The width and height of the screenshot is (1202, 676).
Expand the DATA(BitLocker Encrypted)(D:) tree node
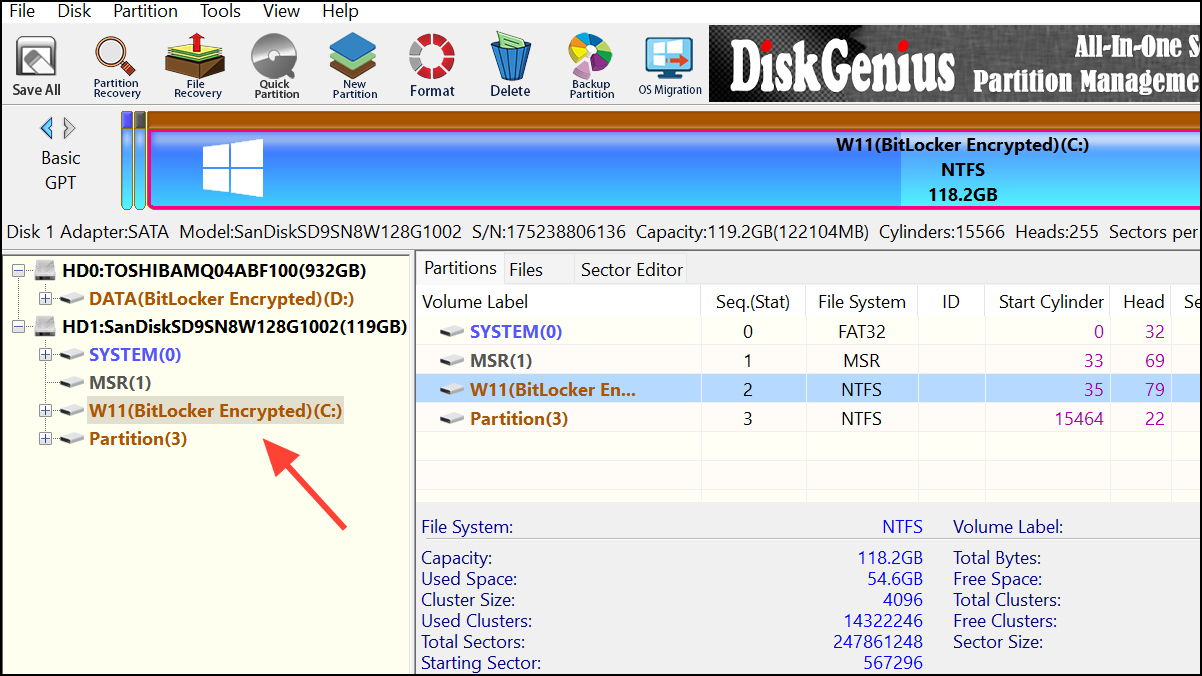click(x=44, y=299)
